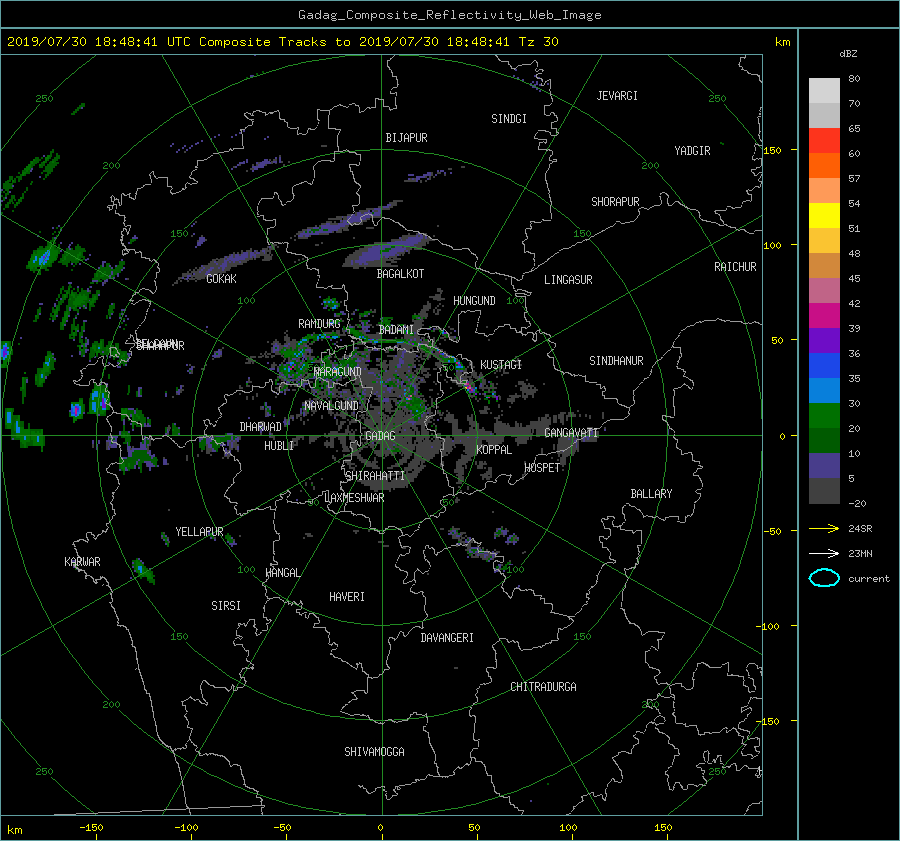Click the SINDHANUR city label
Viewport: 900px width, 841px height.
point(616,361)
